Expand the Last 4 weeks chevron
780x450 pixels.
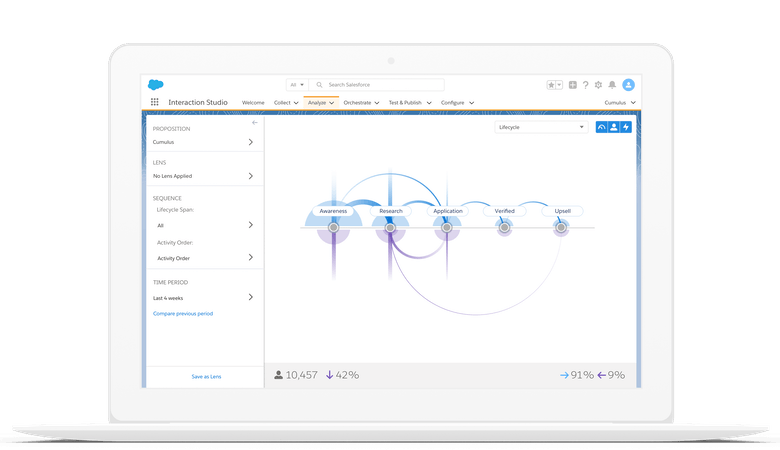coord(251,297)
